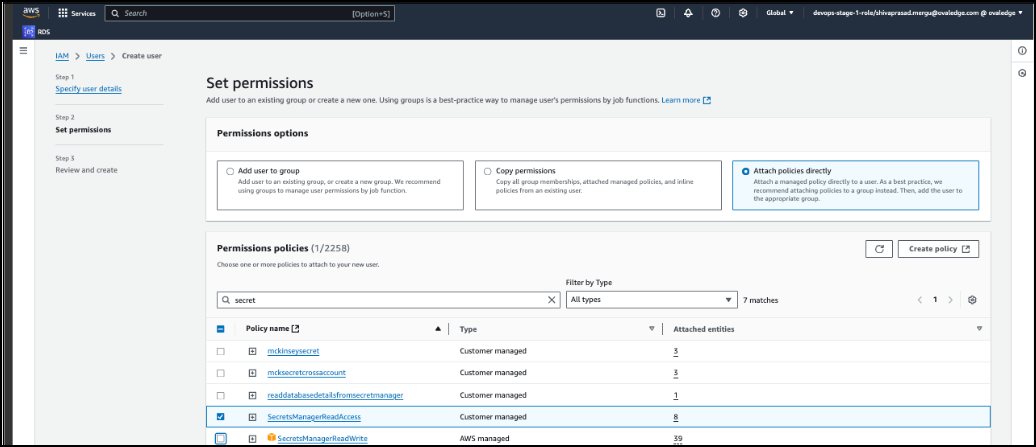Screen dimensions: 1036x447
Task: Click the AWS logo home icon
Action: (x=30, y=13)
